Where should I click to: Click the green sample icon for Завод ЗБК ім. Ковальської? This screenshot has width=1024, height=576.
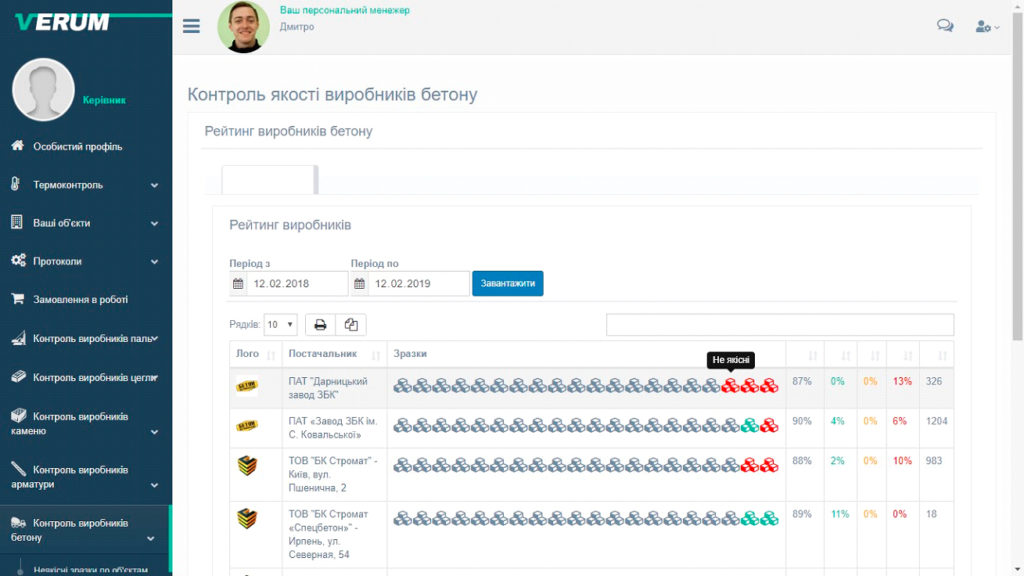(x=750, y=426)
